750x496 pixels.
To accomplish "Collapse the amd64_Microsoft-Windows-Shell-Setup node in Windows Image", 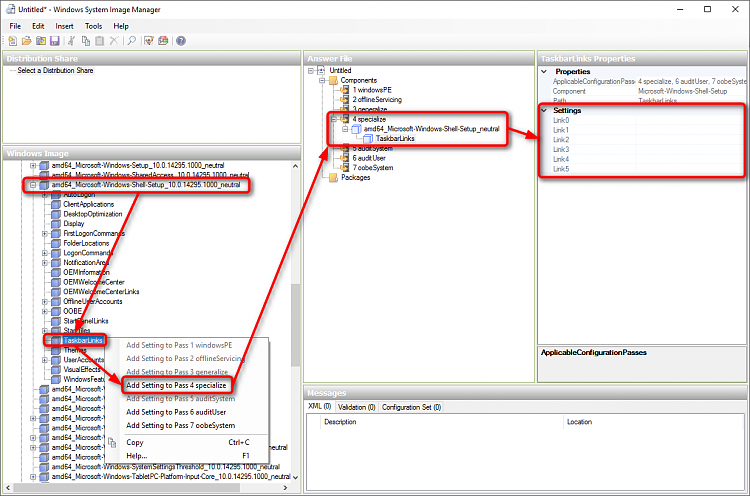I will tap(33, 185).
